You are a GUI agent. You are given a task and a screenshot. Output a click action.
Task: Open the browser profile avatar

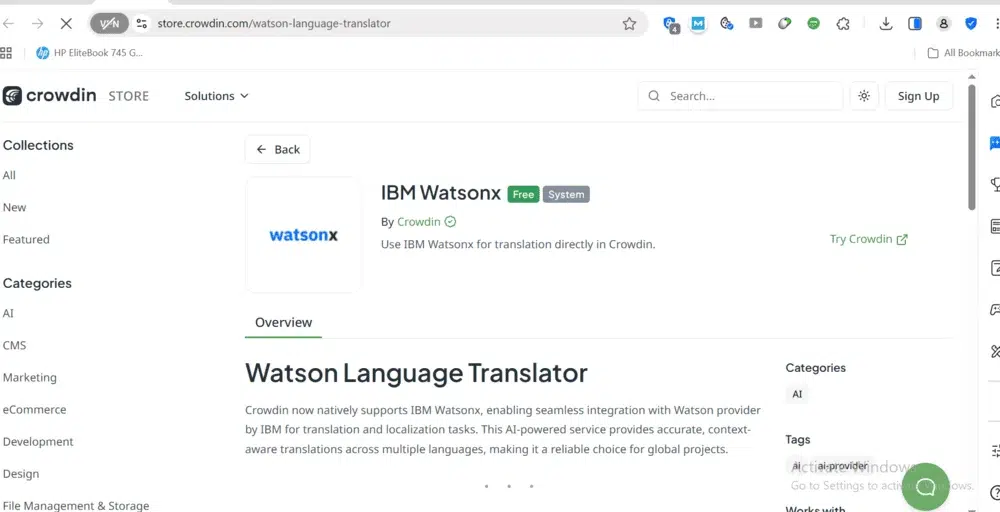coord(943,24)
